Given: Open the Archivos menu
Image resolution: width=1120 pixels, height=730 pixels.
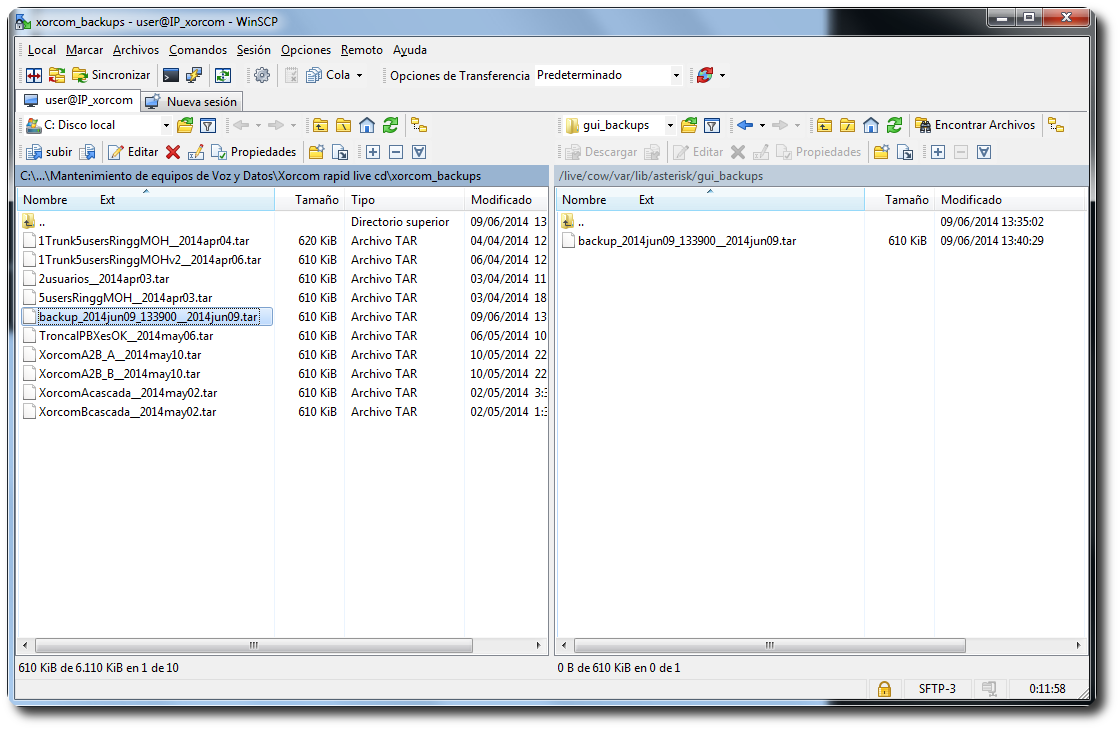Looking at the screenshot, I should click(136, 50).
